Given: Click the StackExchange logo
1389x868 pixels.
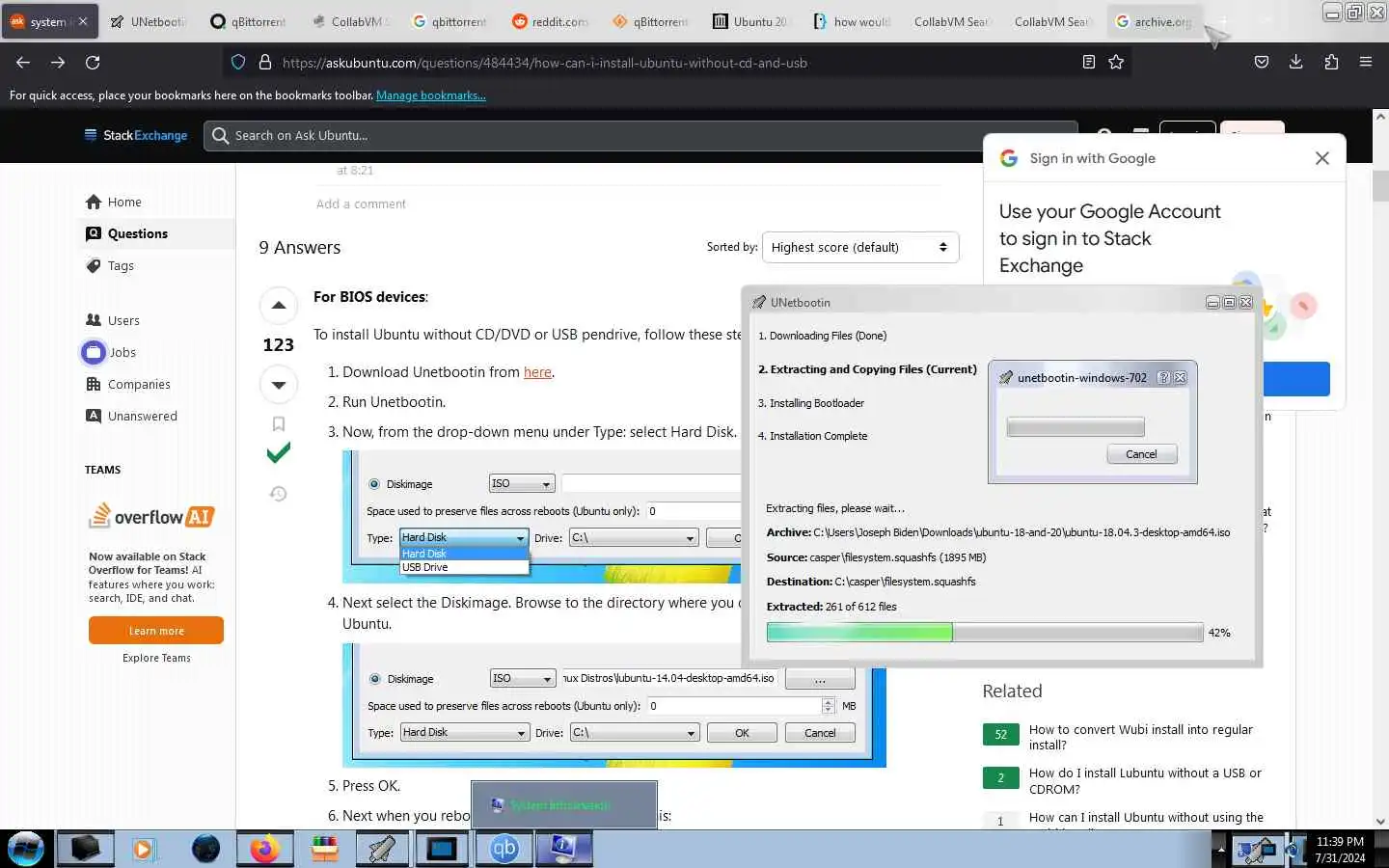Looking at the screenshot, I should [x=136, y=135].
